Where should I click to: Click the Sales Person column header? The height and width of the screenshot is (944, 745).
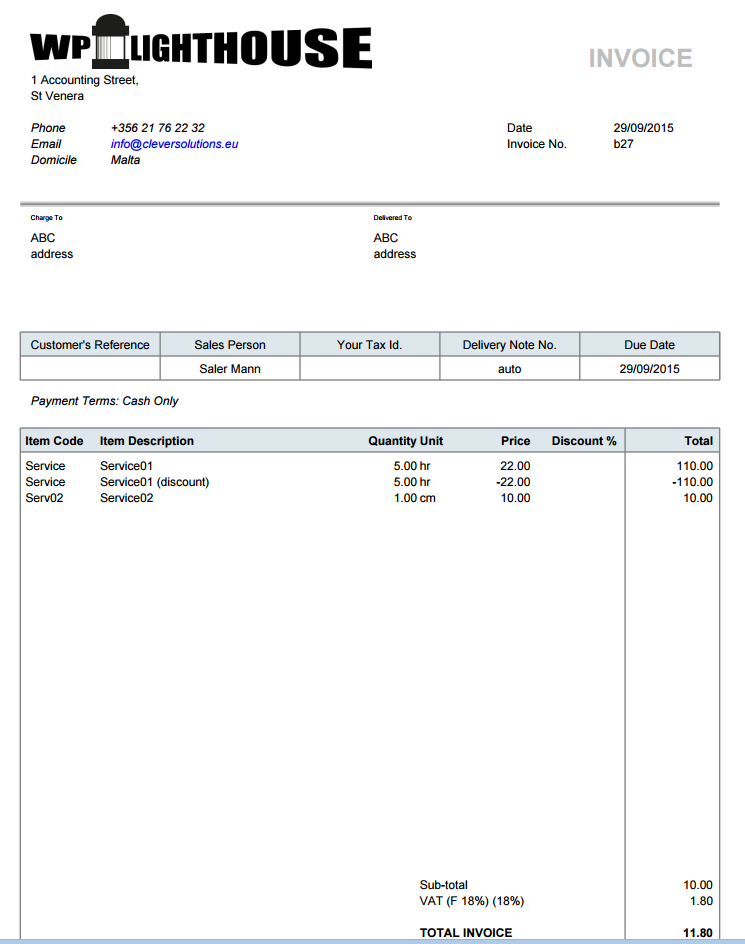pyautogui.click(x=230, y=345)
